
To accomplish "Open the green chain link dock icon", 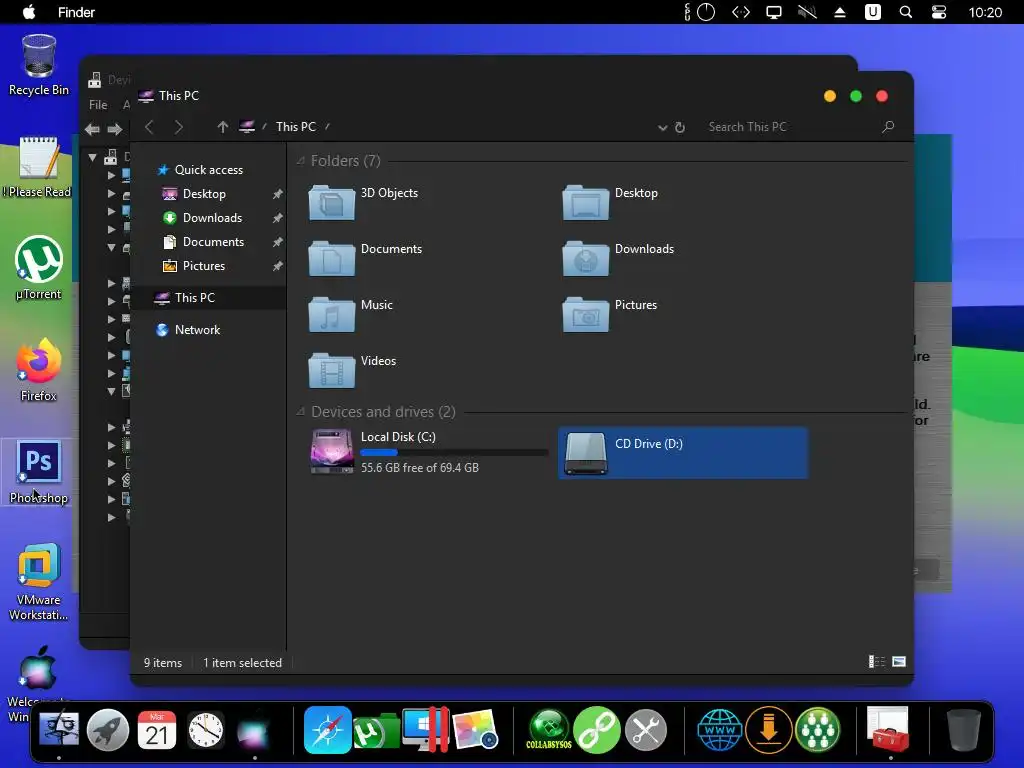I will point(596,729).
